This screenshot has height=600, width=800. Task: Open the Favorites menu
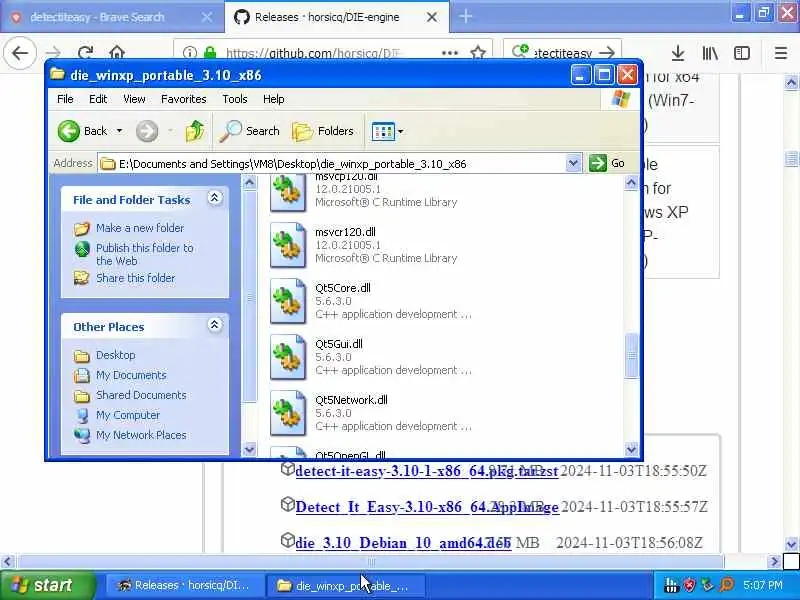184,99
